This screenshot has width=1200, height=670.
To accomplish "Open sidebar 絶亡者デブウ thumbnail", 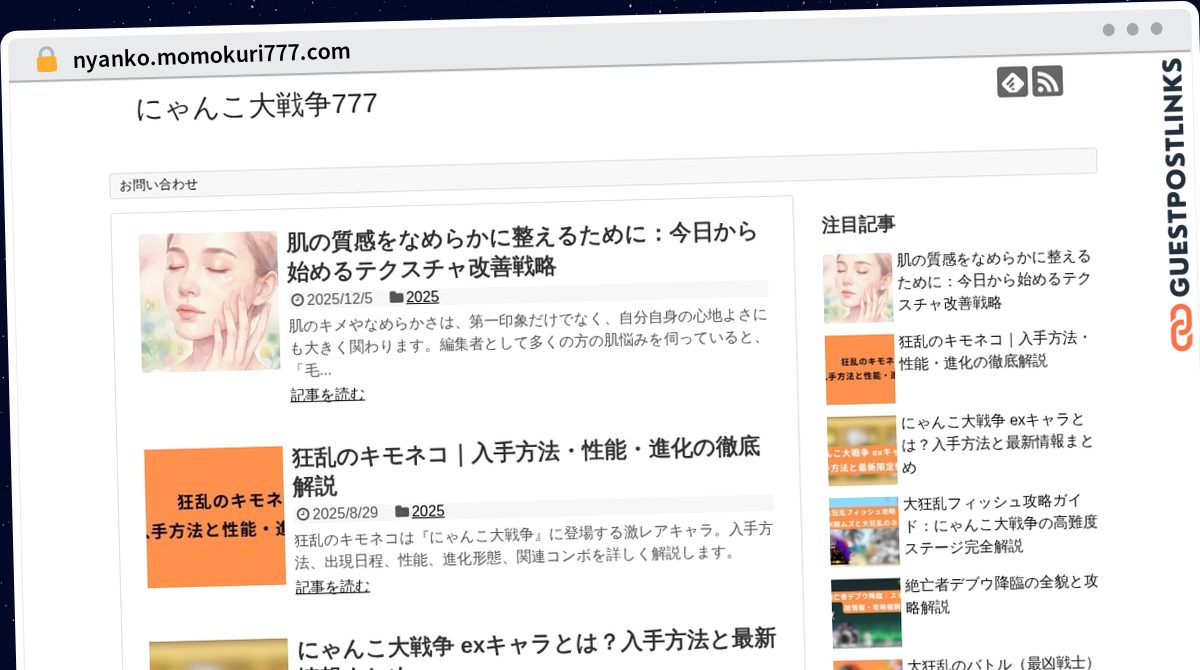I will [866, 613].
